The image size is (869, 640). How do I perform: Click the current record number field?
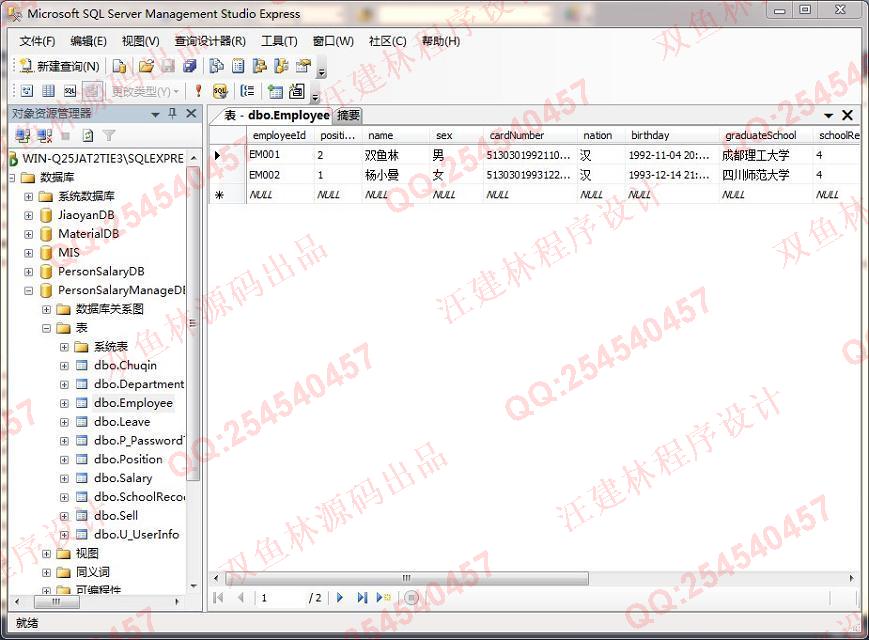coord(281,598)
